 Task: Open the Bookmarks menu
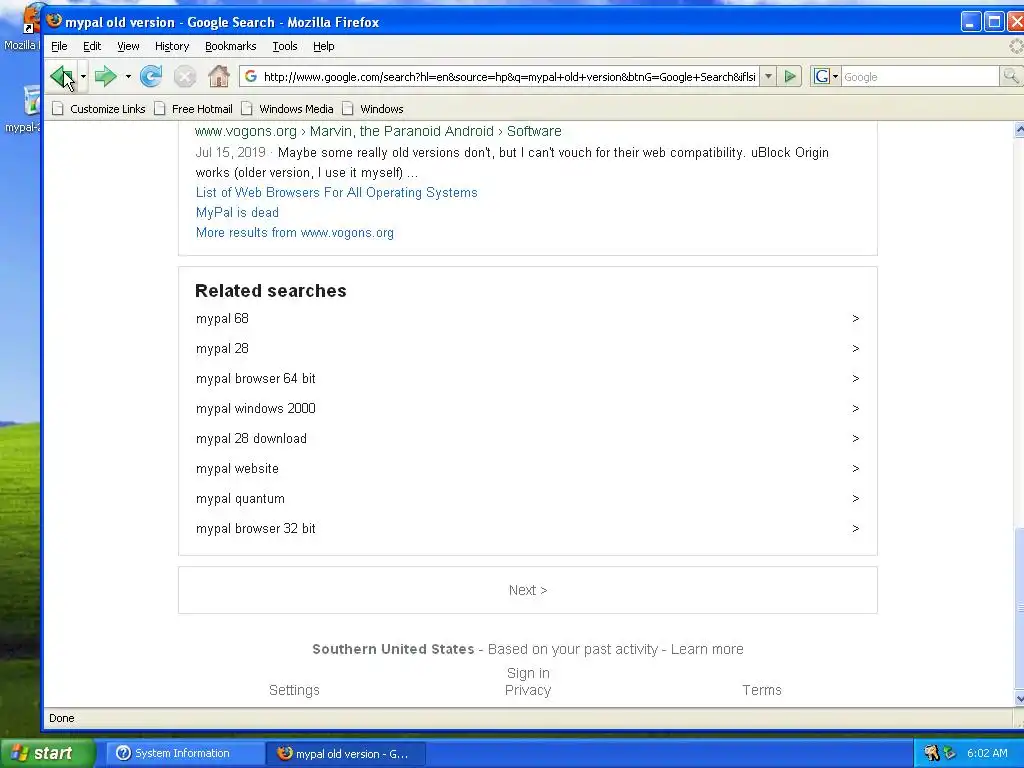pos(231,46)
